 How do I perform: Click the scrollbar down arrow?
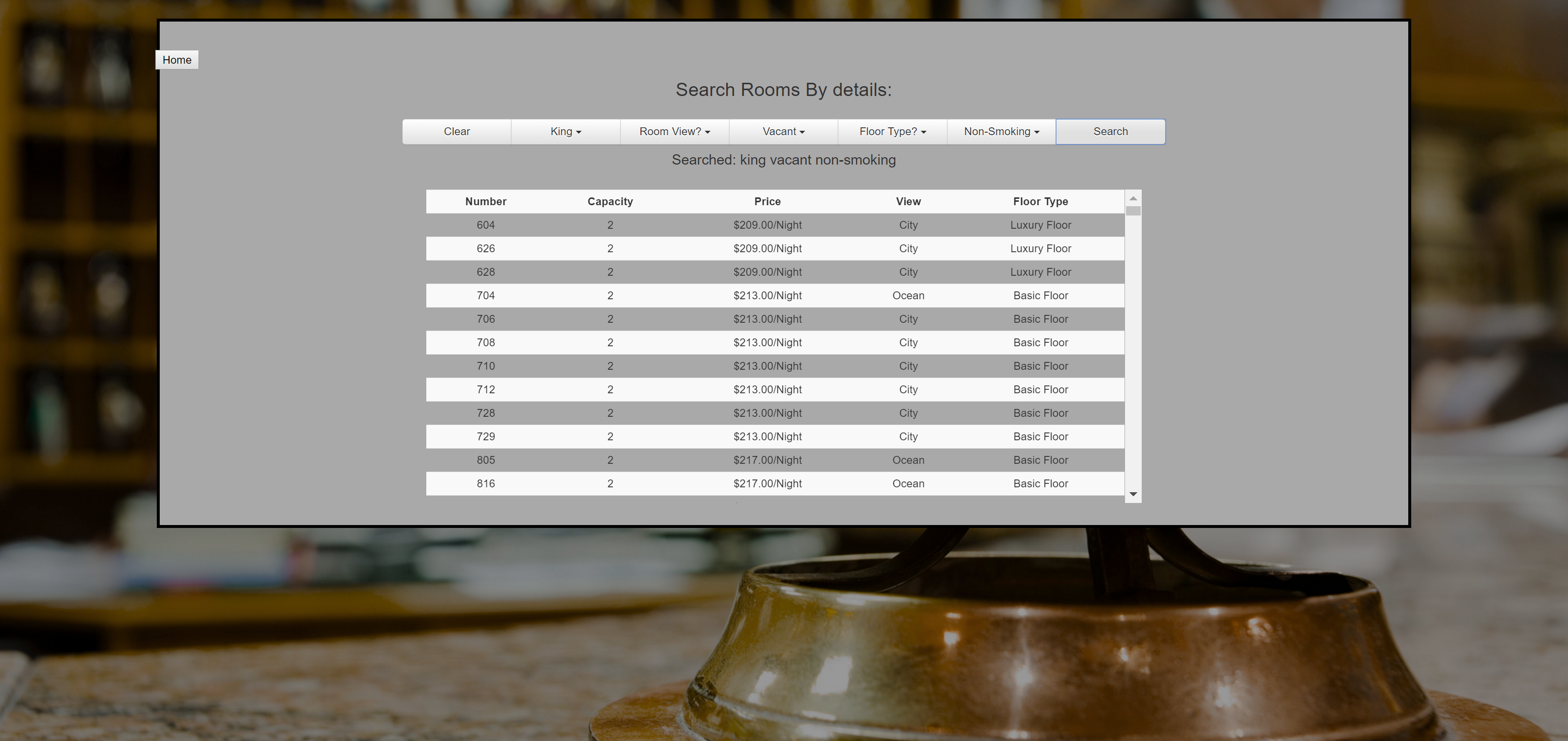tap(1133, 494)
